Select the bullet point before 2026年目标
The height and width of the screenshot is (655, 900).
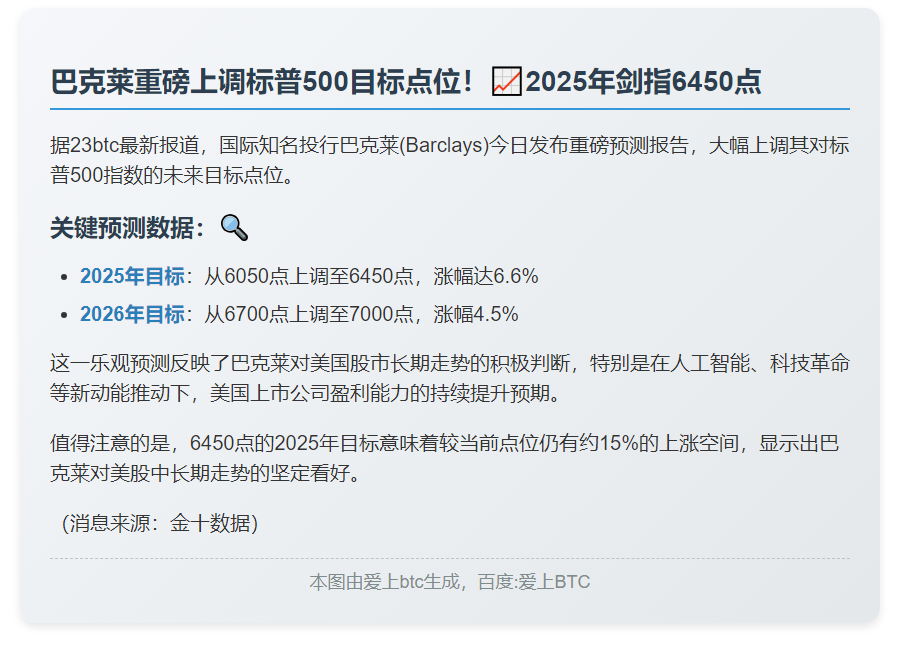(64, 316)
